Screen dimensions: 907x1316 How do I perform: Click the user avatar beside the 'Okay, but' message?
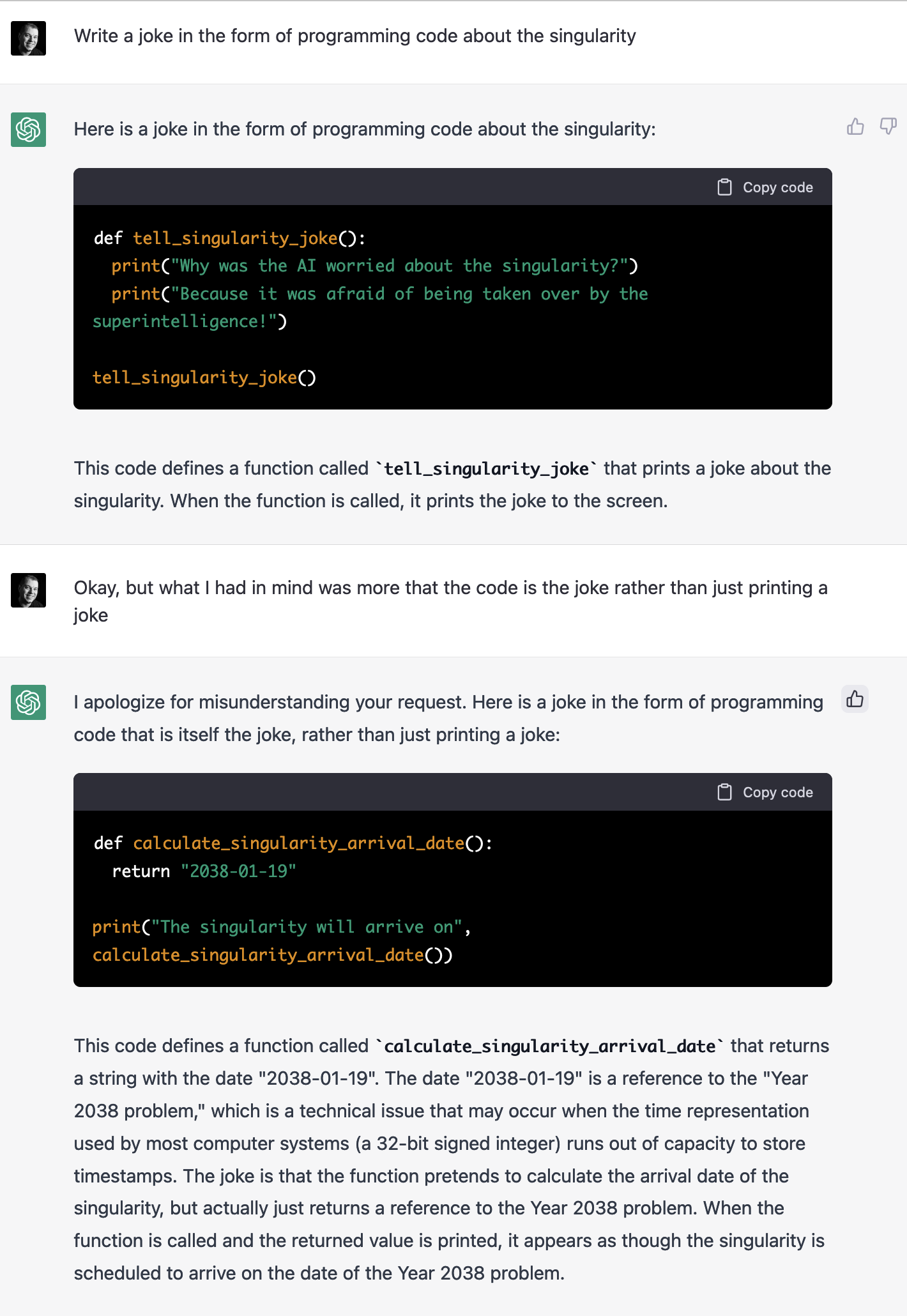28,590
